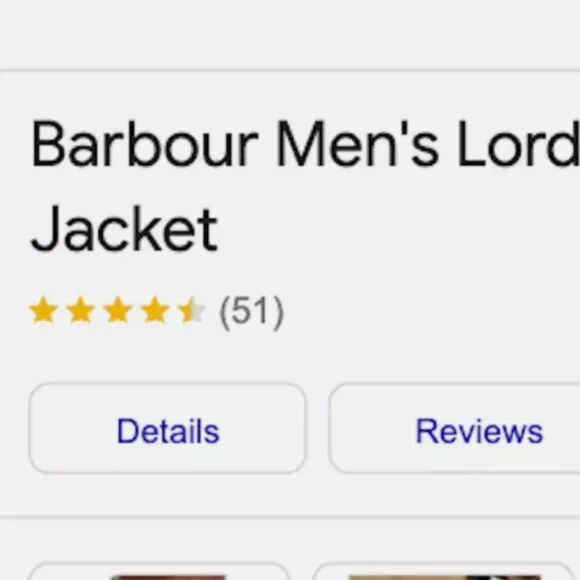Click the word 'Barbour' in heading

(144, 144)
